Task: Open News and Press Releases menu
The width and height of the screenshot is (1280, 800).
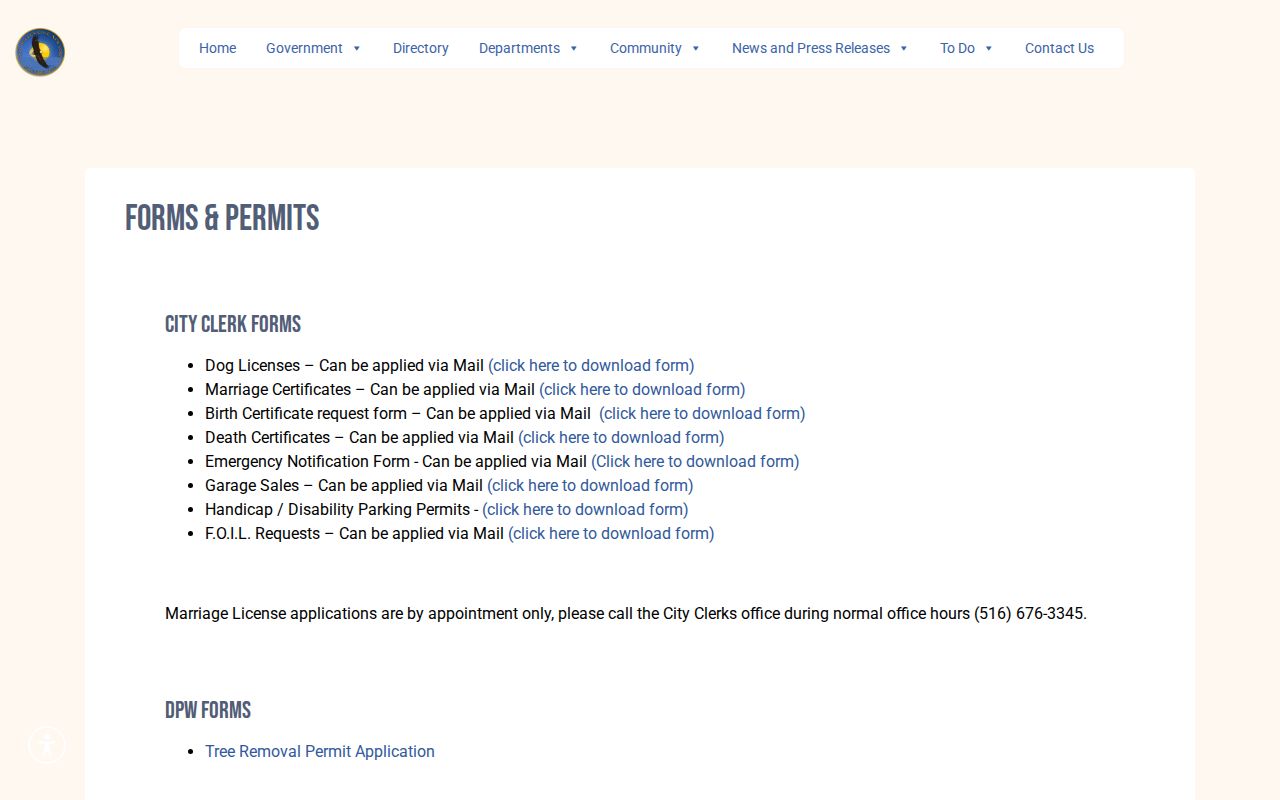Action: point(810,48)
